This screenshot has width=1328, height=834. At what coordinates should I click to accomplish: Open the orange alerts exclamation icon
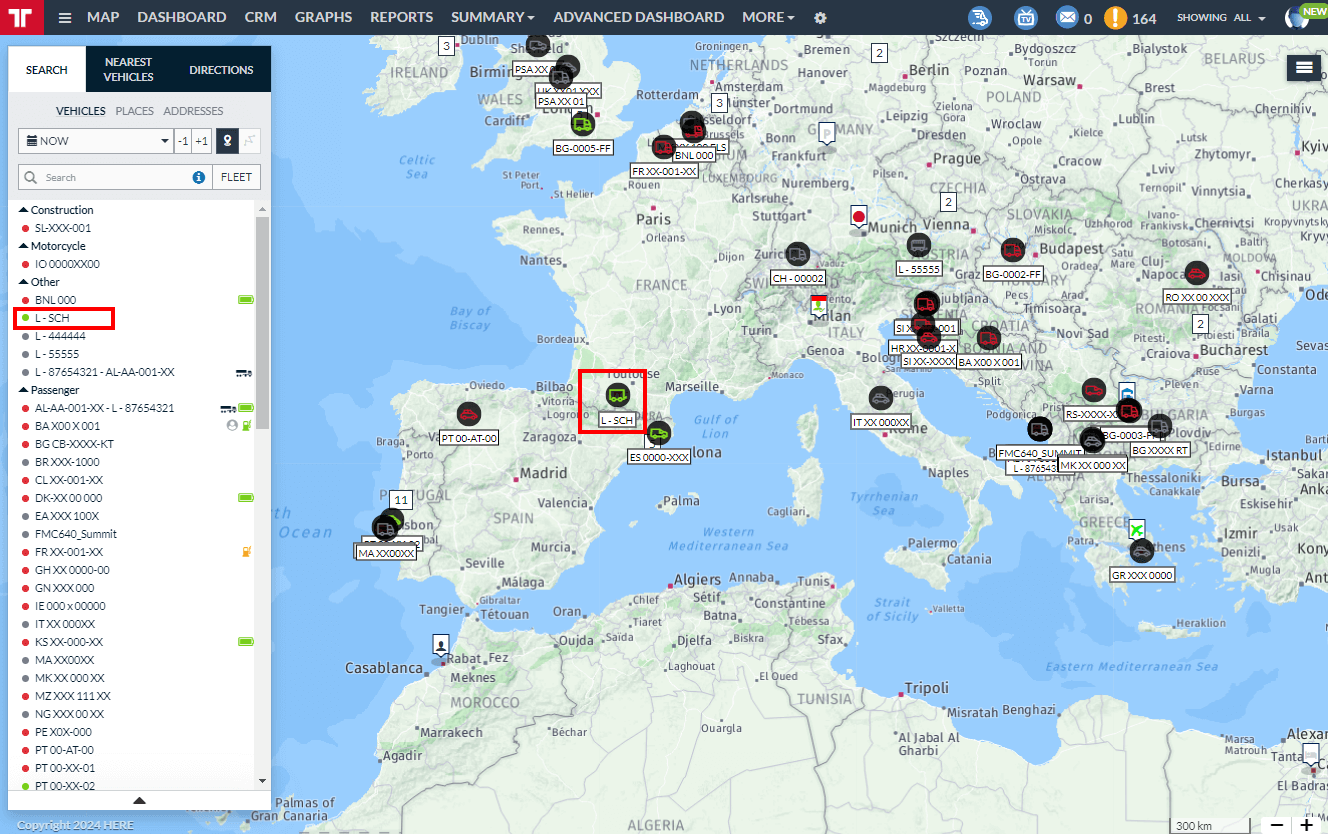point(1115,18)
